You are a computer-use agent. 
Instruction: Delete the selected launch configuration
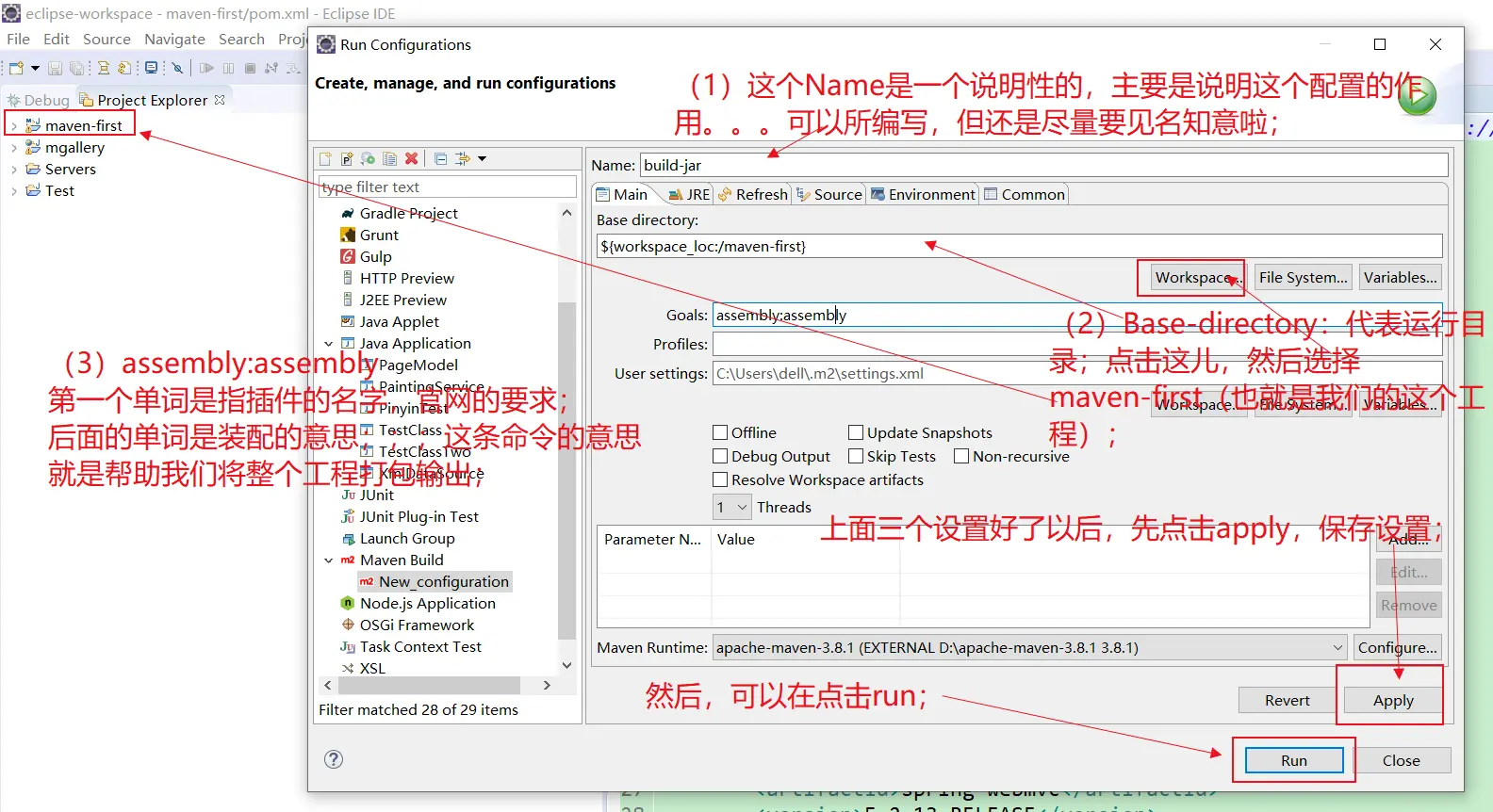tap(411, 159)
